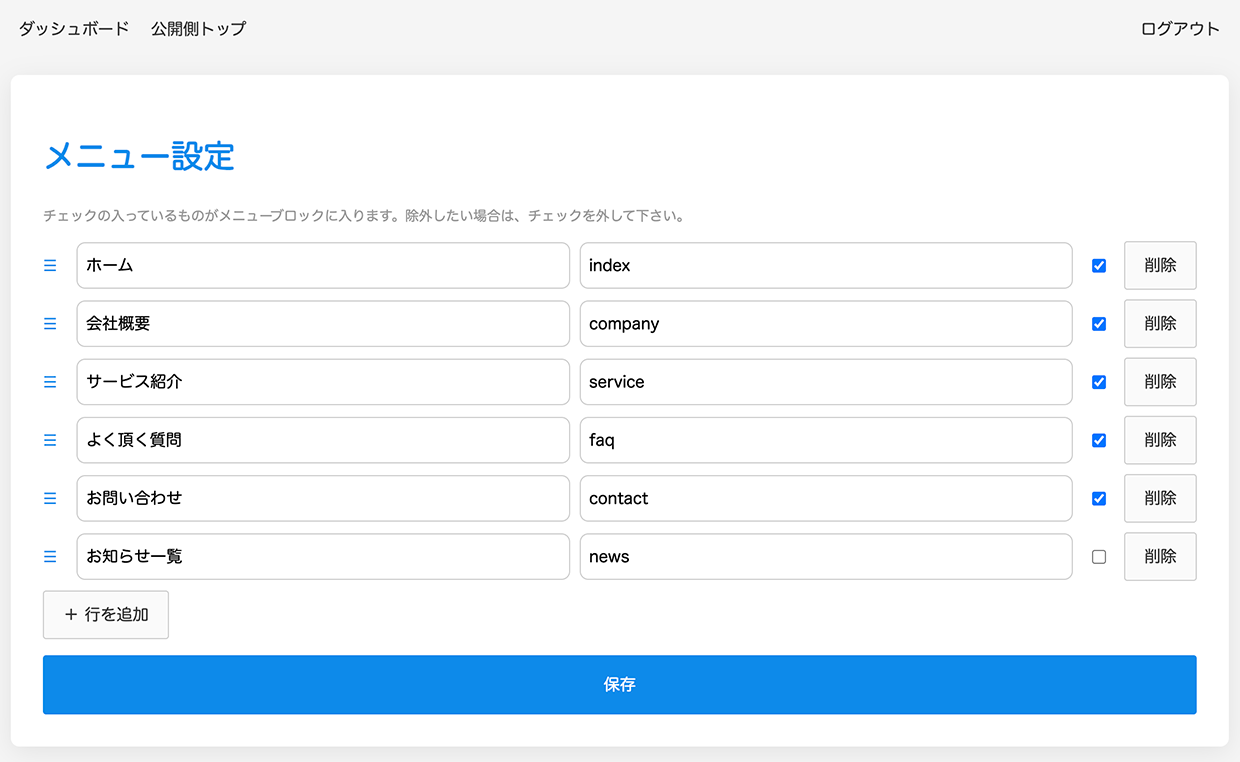Viewport: 1240px width, 762px height.
Task: Go to 公開側トップ in the top navigation
Action: [198, 29]
